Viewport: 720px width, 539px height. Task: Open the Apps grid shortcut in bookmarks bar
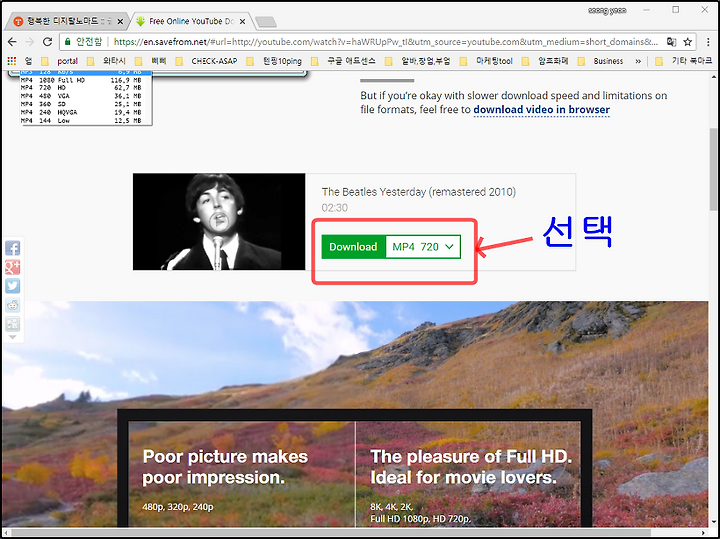(12, 61)
